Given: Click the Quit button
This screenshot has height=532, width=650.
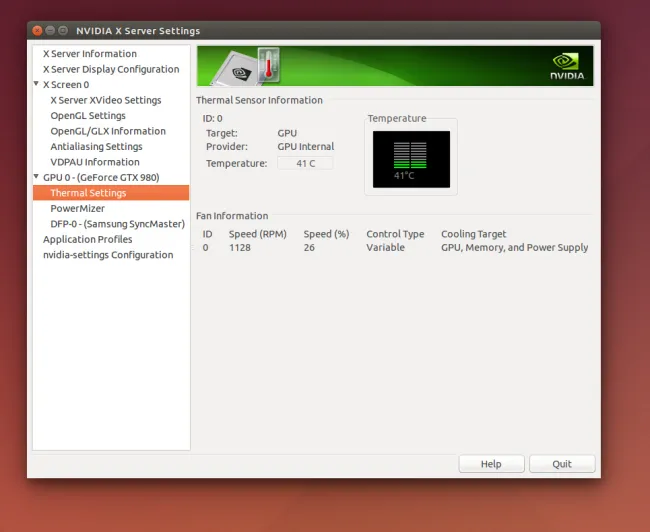Looking at the screenshot, I should (562, 464).
